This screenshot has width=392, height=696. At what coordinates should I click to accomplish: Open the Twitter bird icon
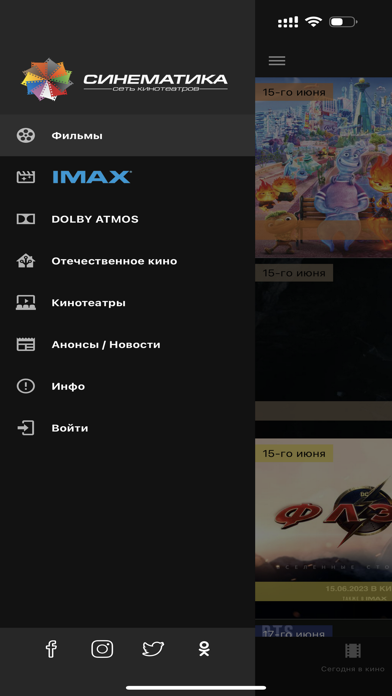click(153, 649)
